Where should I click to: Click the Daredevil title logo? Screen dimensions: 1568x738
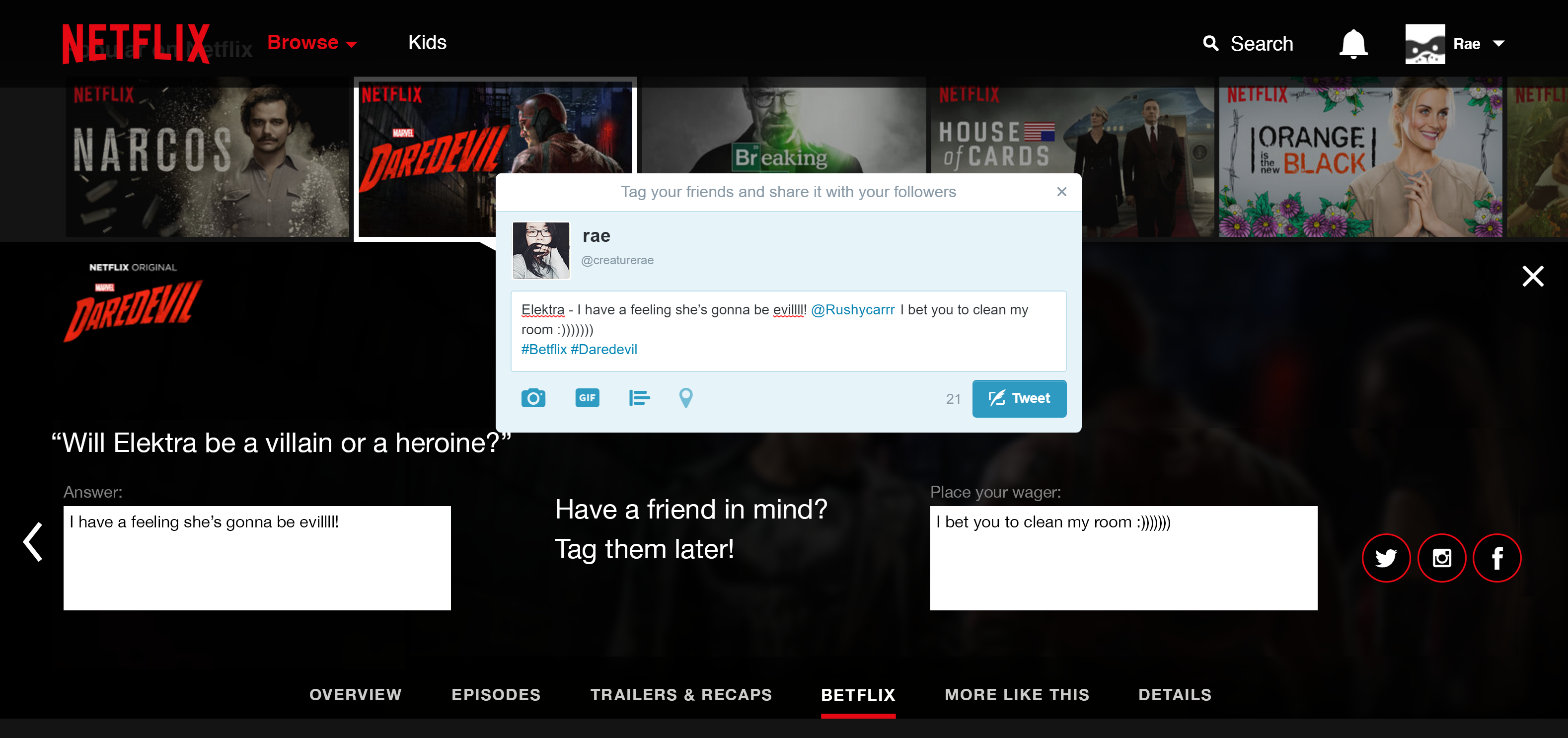point(133,310)
